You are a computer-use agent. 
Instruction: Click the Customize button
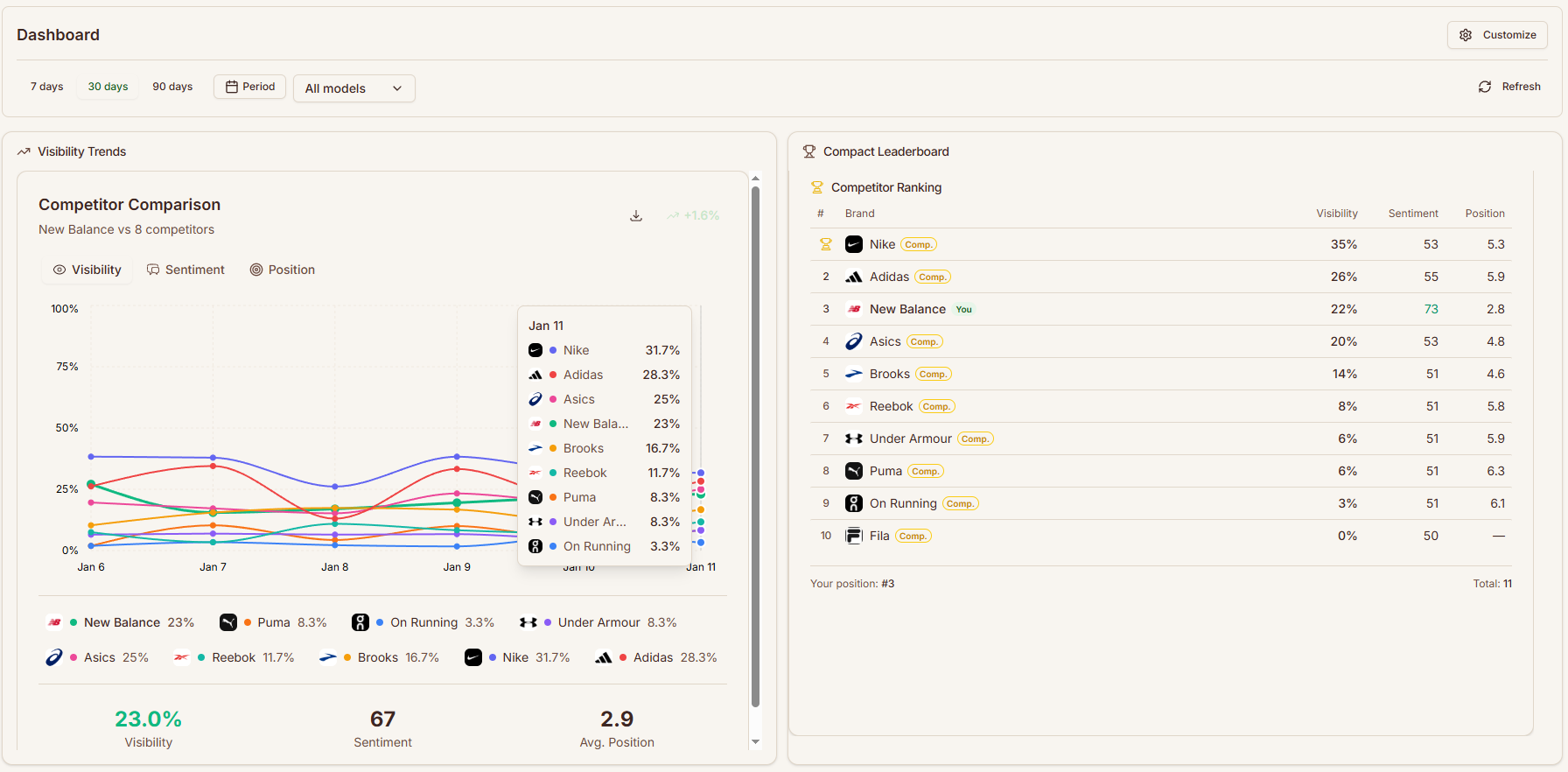click(x=1497, y=35)
